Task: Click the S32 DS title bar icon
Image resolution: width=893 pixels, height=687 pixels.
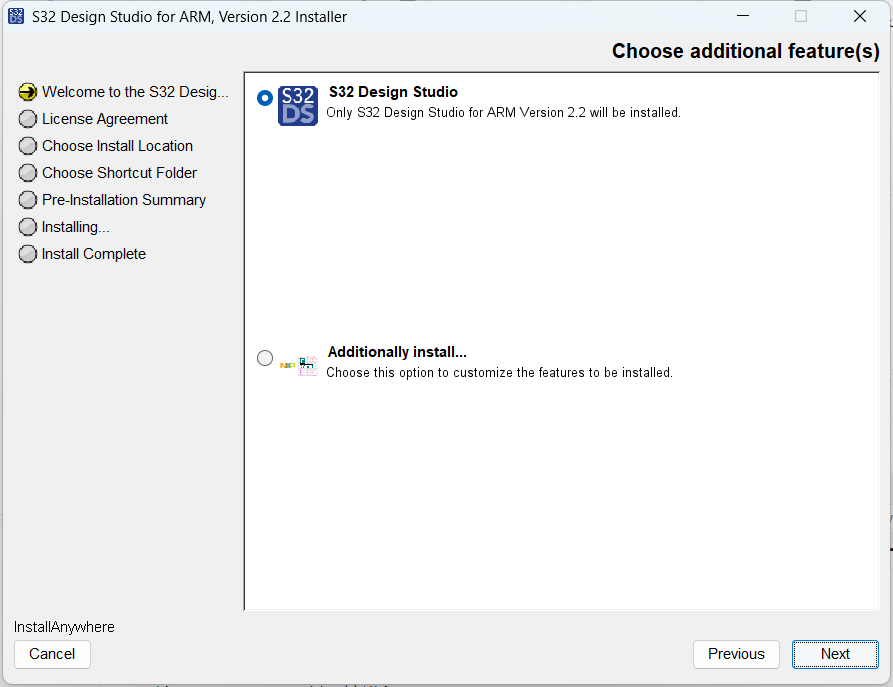Action: tap(16, 16)
